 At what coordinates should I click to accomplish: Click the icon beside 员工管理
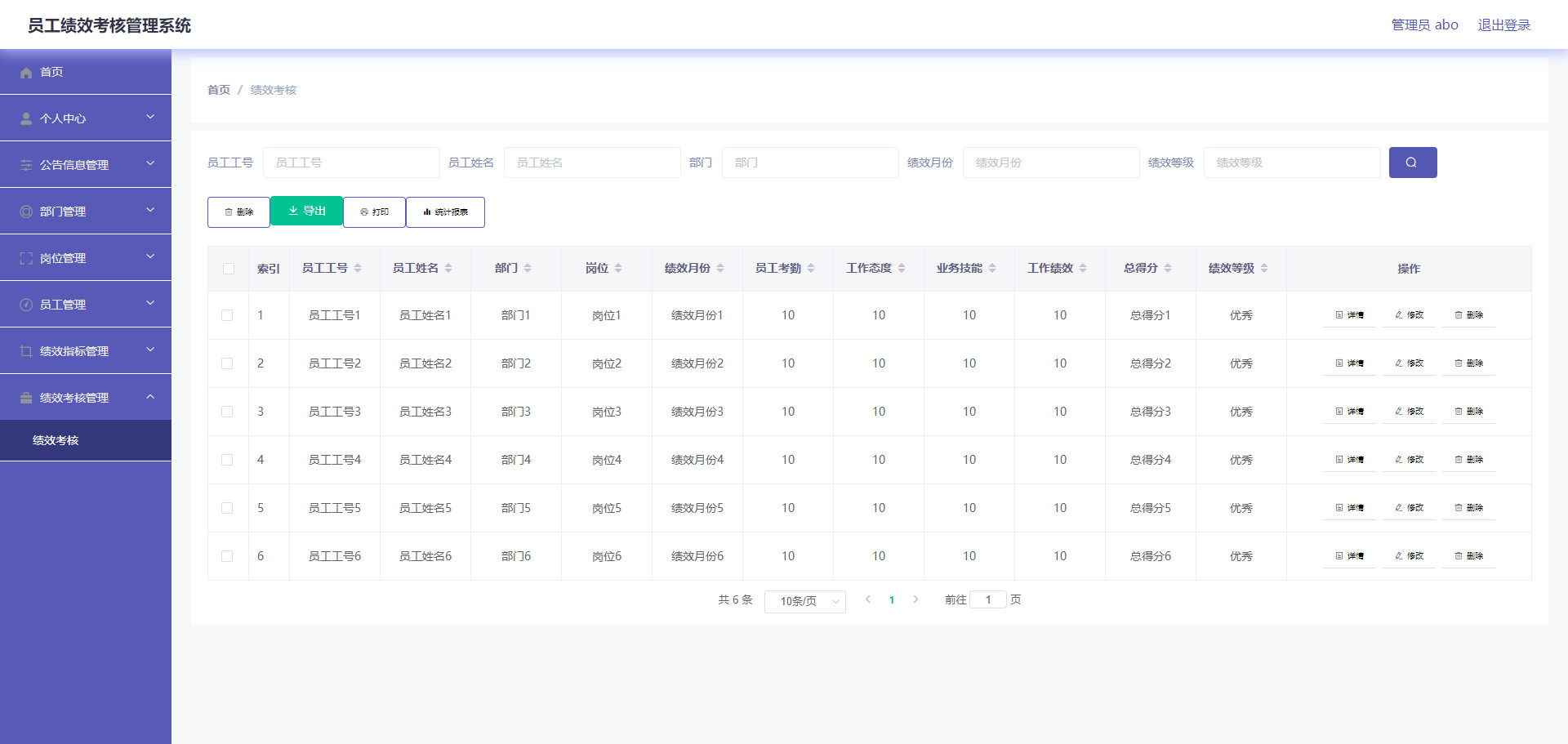tap(26, 305)
